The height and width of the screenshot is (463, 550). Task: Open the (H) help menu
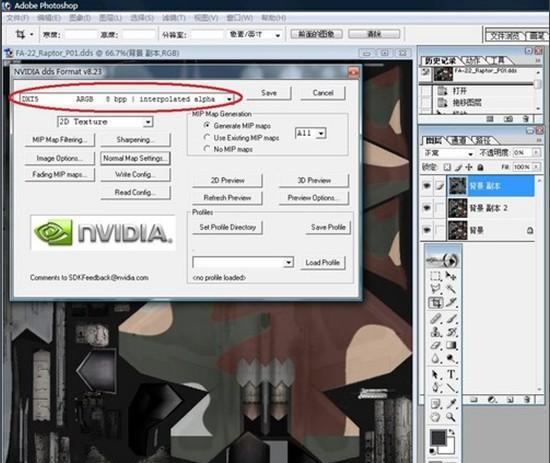coord(274,18)
